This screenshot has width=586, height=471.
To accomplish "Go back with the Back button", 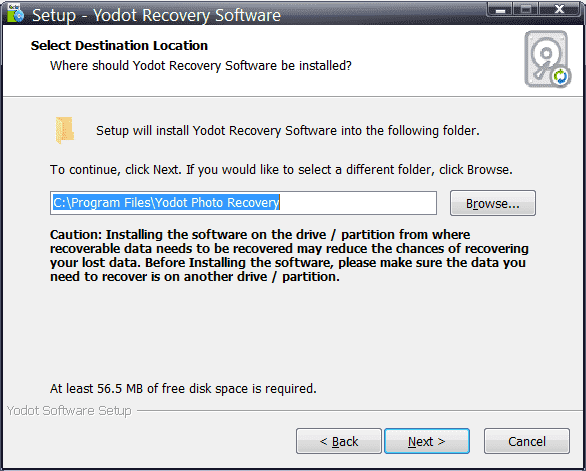I will click(x=339, y=441).
